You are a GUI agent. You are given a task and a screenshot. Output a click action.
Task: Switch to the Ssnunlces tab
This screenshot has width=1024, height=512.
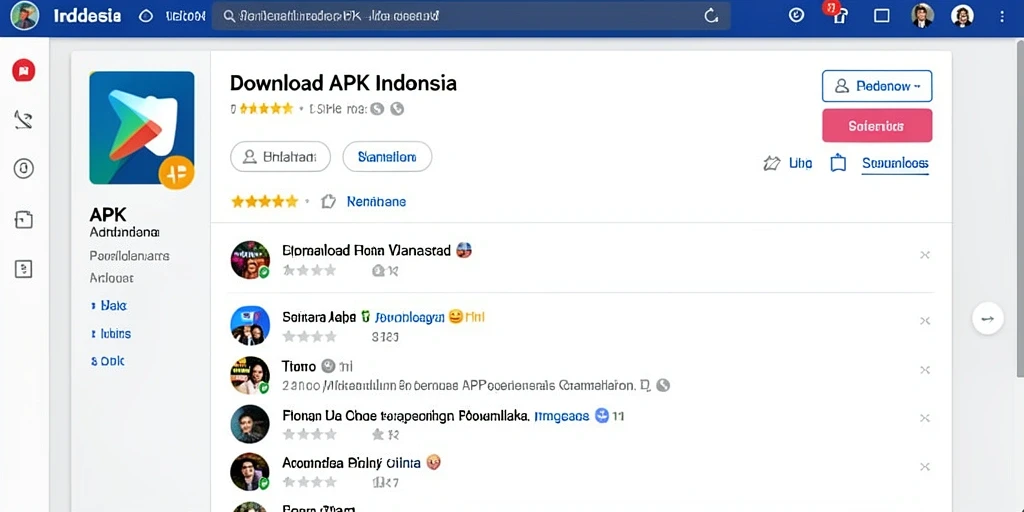point(895,164)
